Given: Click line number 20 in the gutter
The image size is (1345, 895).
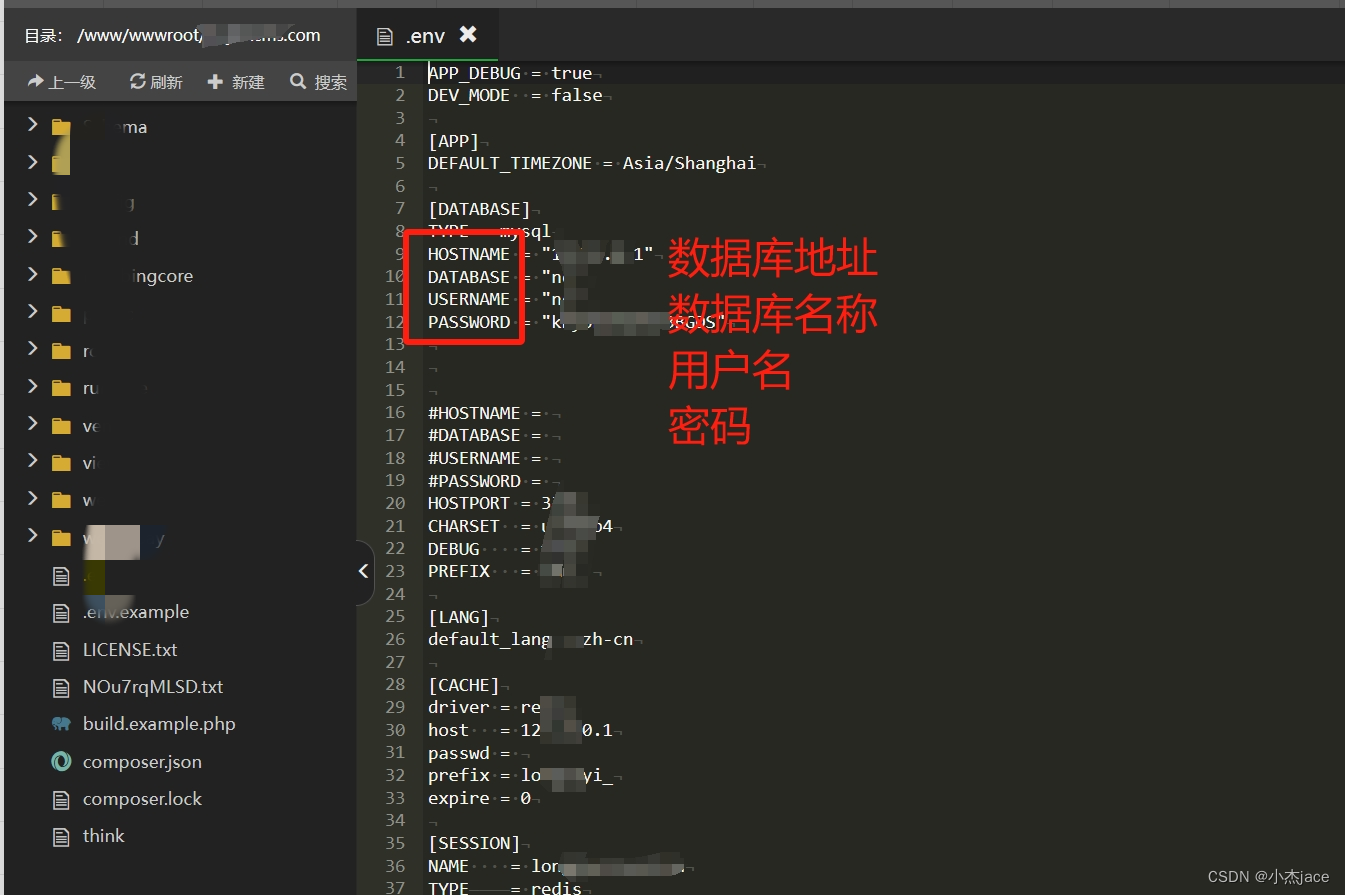Looking at the screenshot, I should pos(395,503).
